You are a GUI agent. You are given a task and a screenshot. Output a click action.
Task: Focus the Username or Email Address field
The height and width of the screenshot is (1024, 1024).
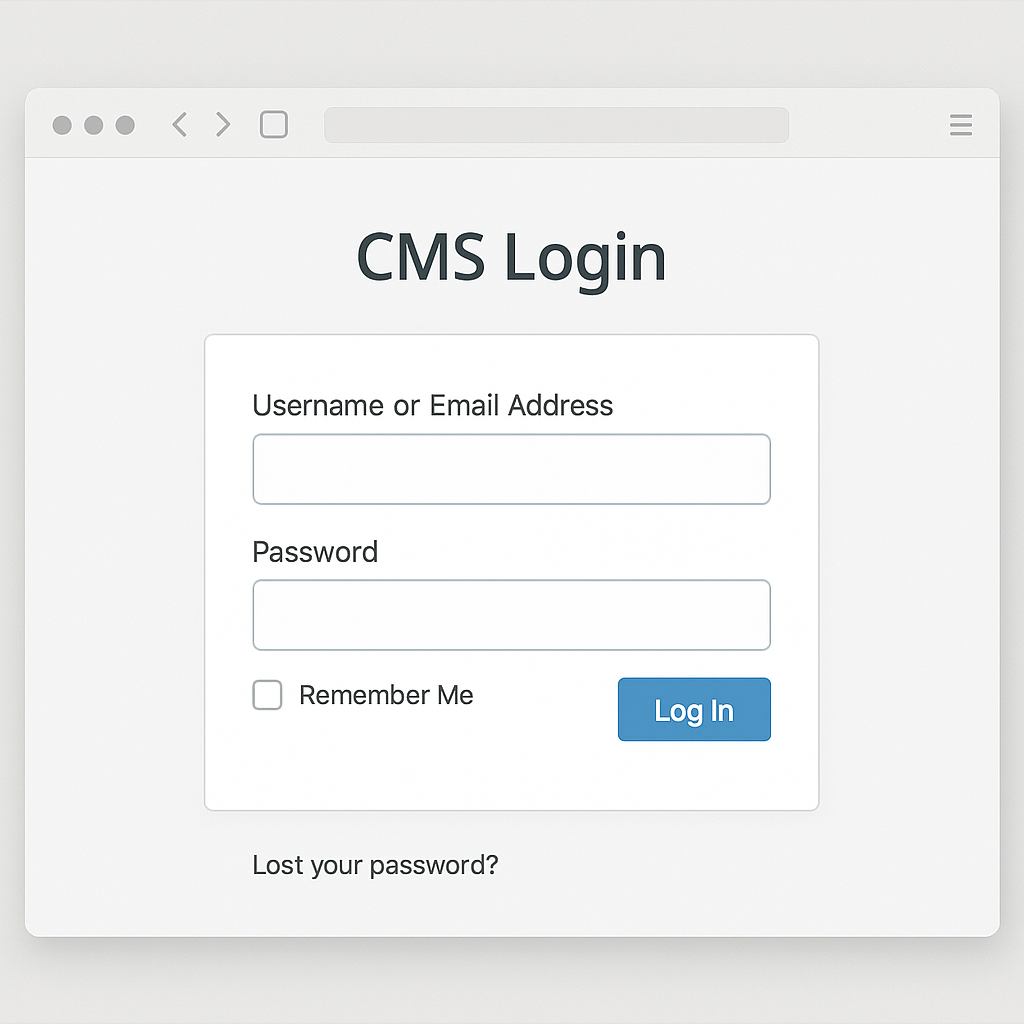coord(511,469)
